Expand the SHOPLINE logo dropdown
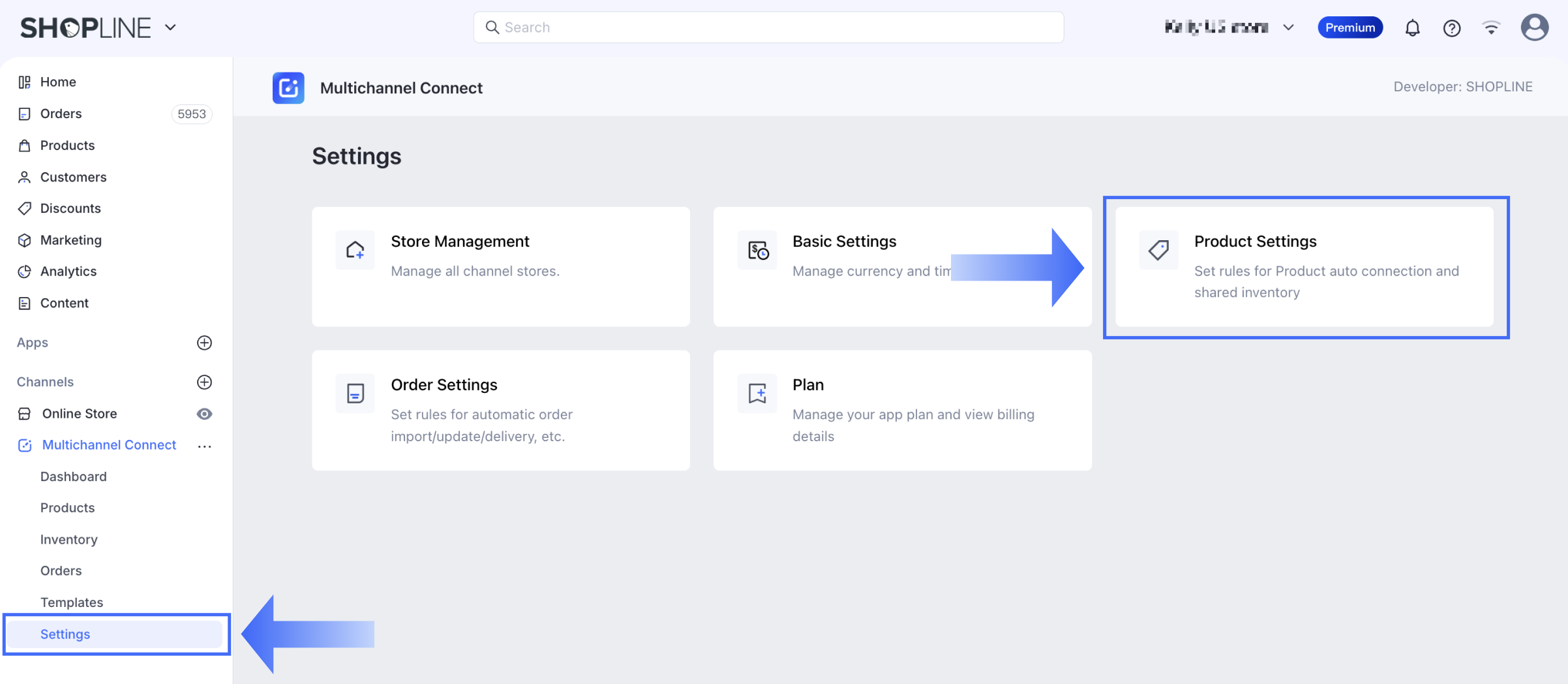The width and height of the screenshot is (1568, 684). pyautogui.click(x=170, y=27)
